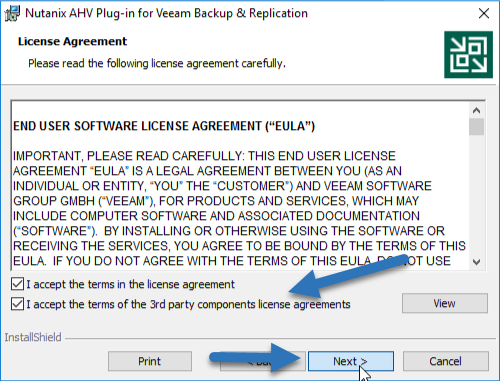Click 'Please read the following license' text
Screen dimensions: 500x381
click(157, 63)
